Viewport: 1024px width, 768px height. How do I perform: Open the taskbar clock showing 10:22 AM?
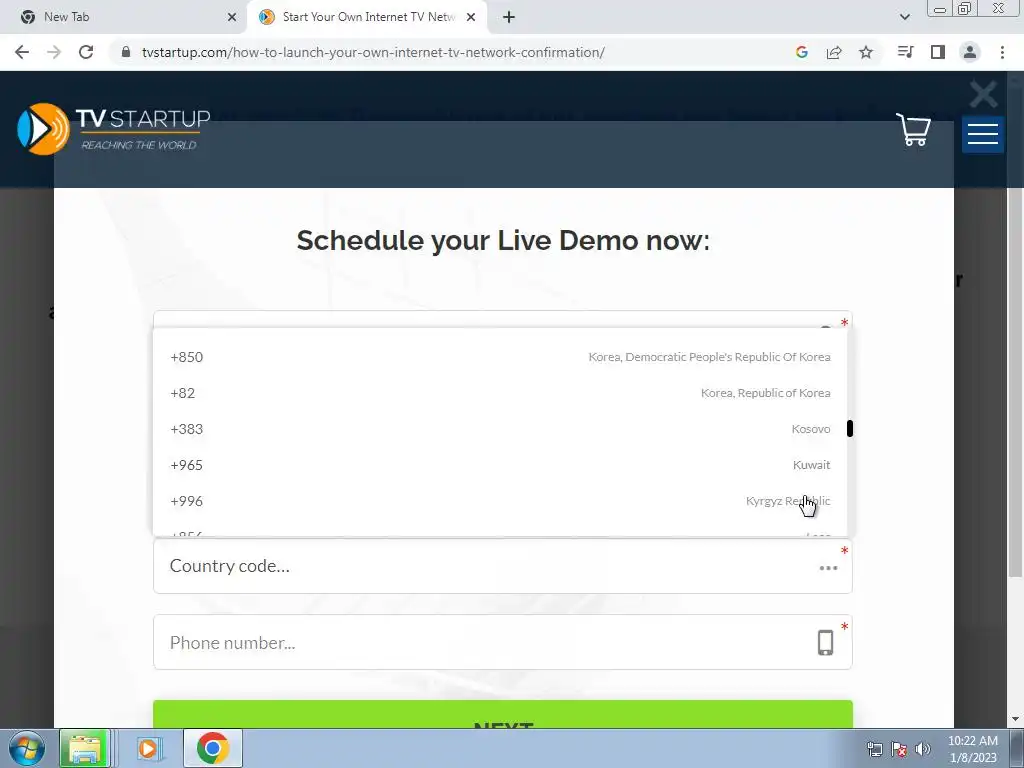[x=972, y=748]
